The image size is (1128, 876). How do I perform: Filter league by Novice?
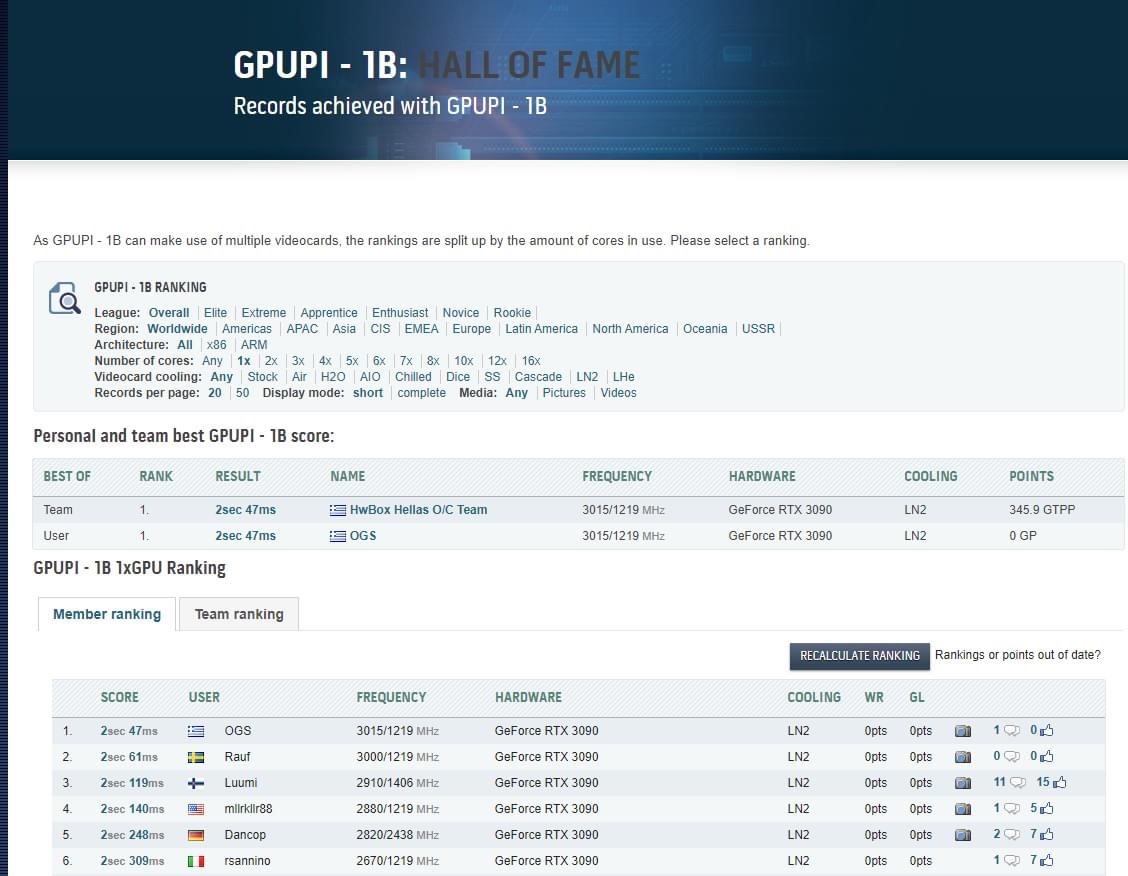pyautogui.click(x=460, y=313)
